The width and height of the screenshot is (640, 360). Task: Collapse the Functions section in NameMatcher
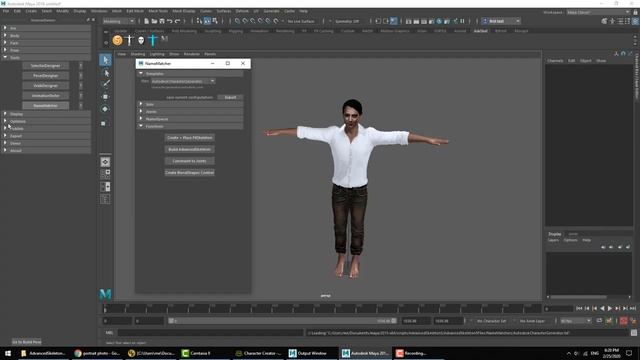point(191,126)
